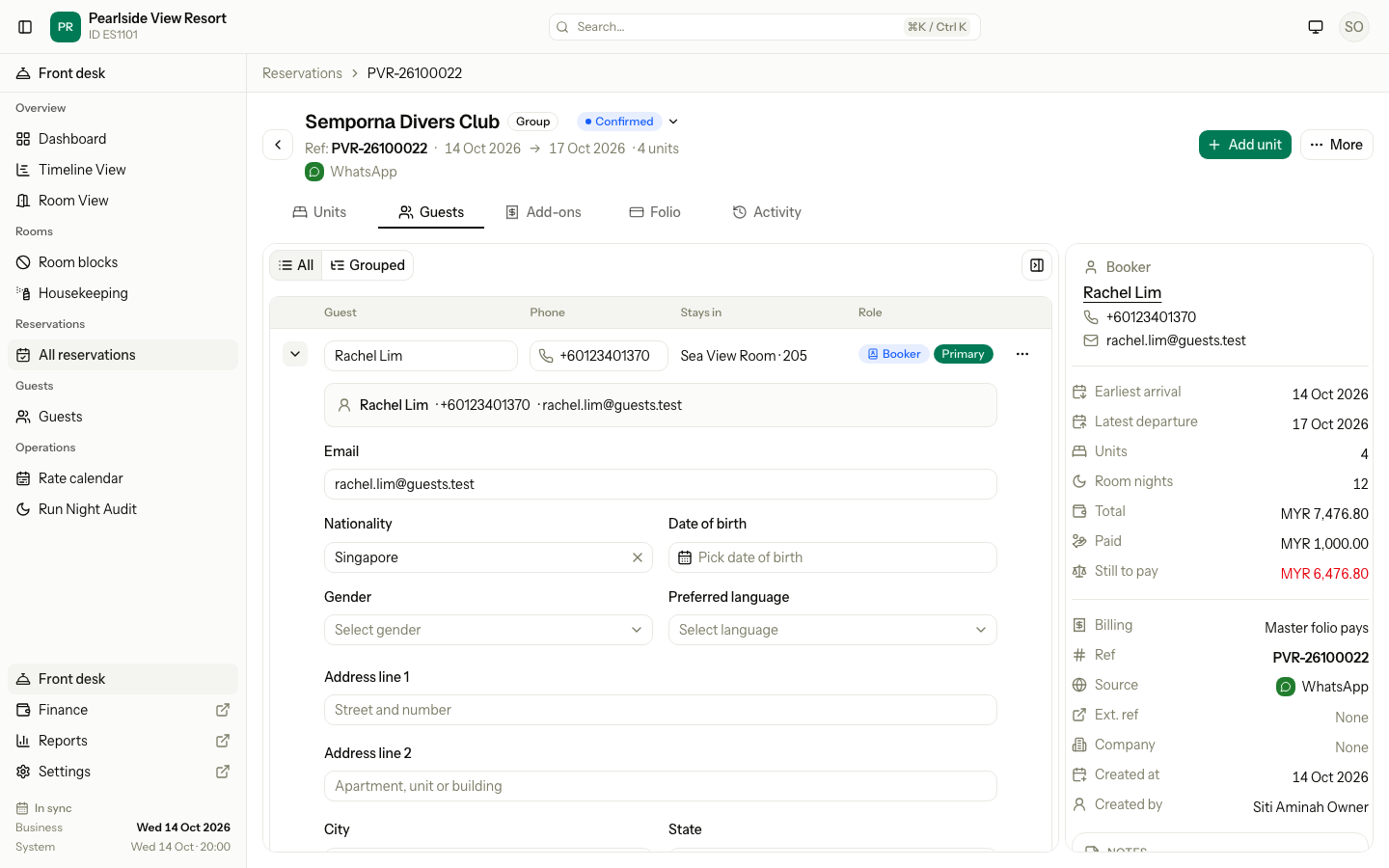This screenshot has width=1389, height=868.
Task: Clear the Singapore nationality value
Action: coord(638,557)
